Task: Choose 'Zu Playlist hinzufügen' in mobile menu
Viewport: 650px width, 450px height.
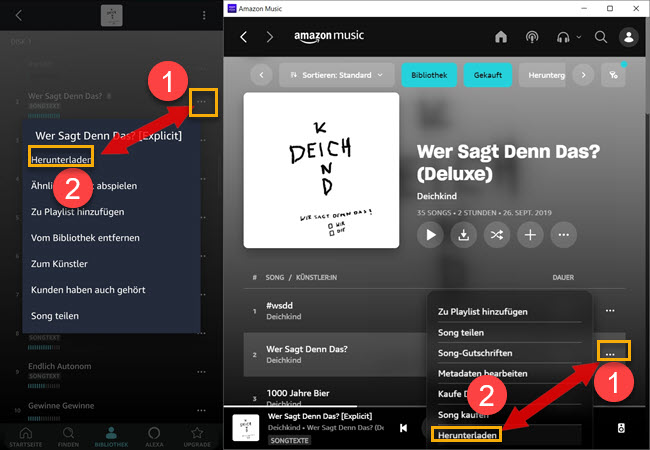Action: (78, 212)
